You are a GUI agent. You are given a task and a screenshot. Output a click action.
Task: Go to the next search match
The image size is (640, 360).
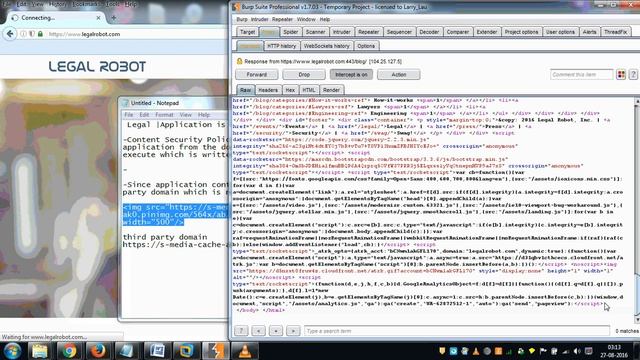click(293, 331)
